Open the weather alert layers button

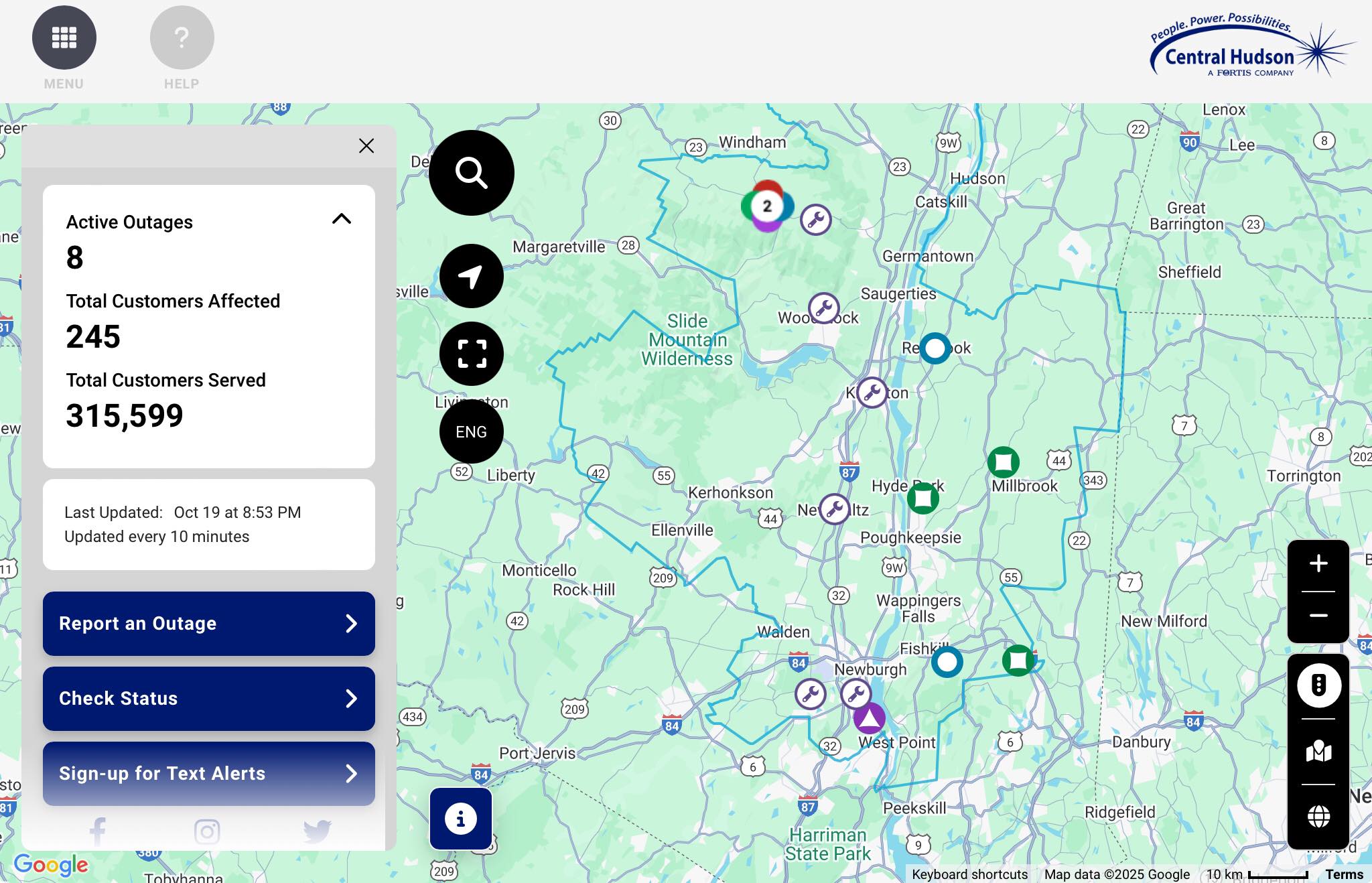coord(1318,685)
